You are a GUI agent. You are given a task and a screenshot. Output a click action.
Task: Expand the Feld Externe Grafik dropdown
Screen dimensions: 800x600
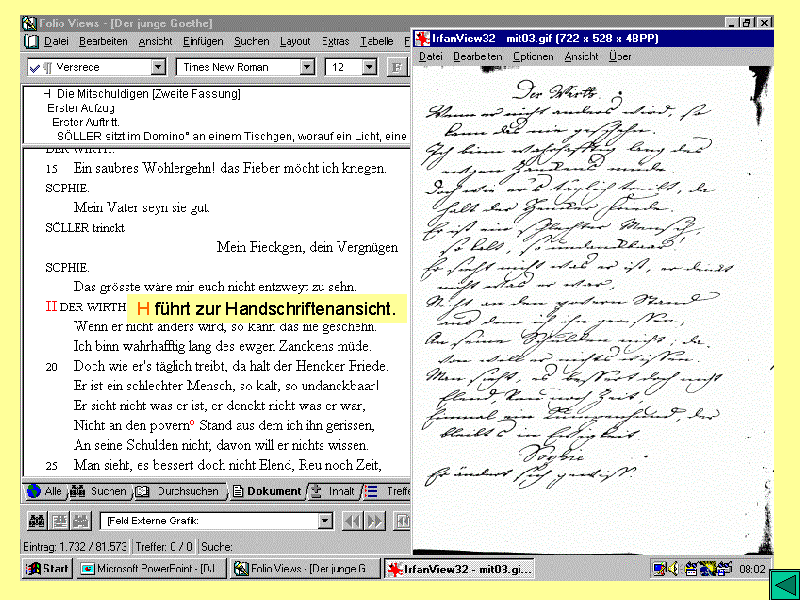click(x=324, y=521)
